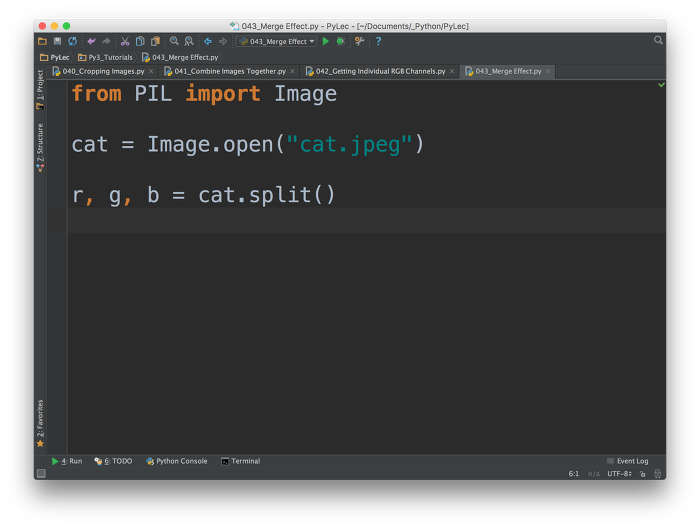The image size is (700, 528).
Task: Open the Z: Structure side panel
Action: [40, 148]
